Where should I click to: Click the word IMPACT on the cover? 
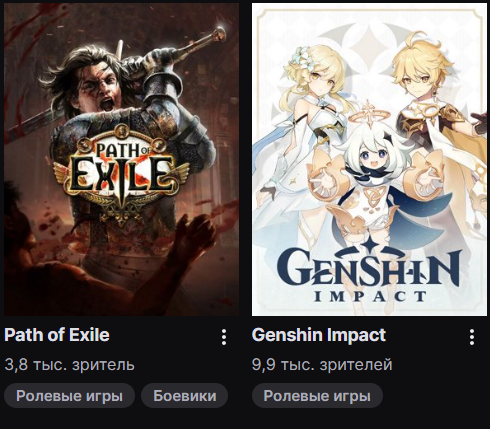coord(370,296)
